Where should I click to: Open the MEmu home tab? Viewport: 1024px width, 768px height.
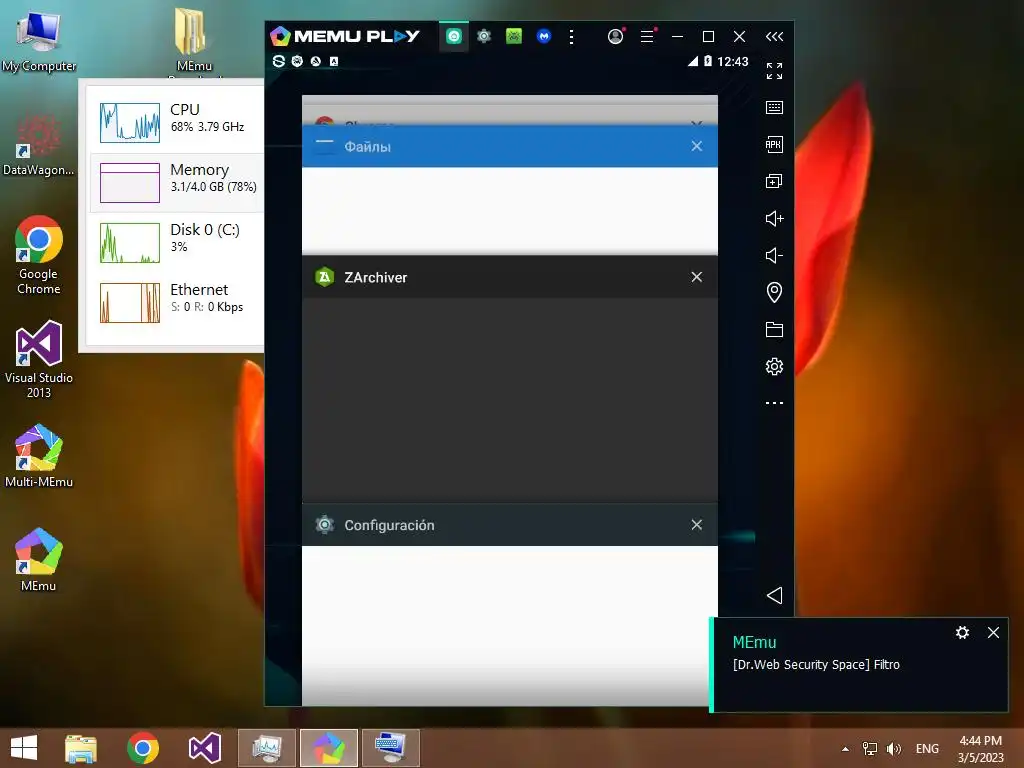[x=454, y=37]
